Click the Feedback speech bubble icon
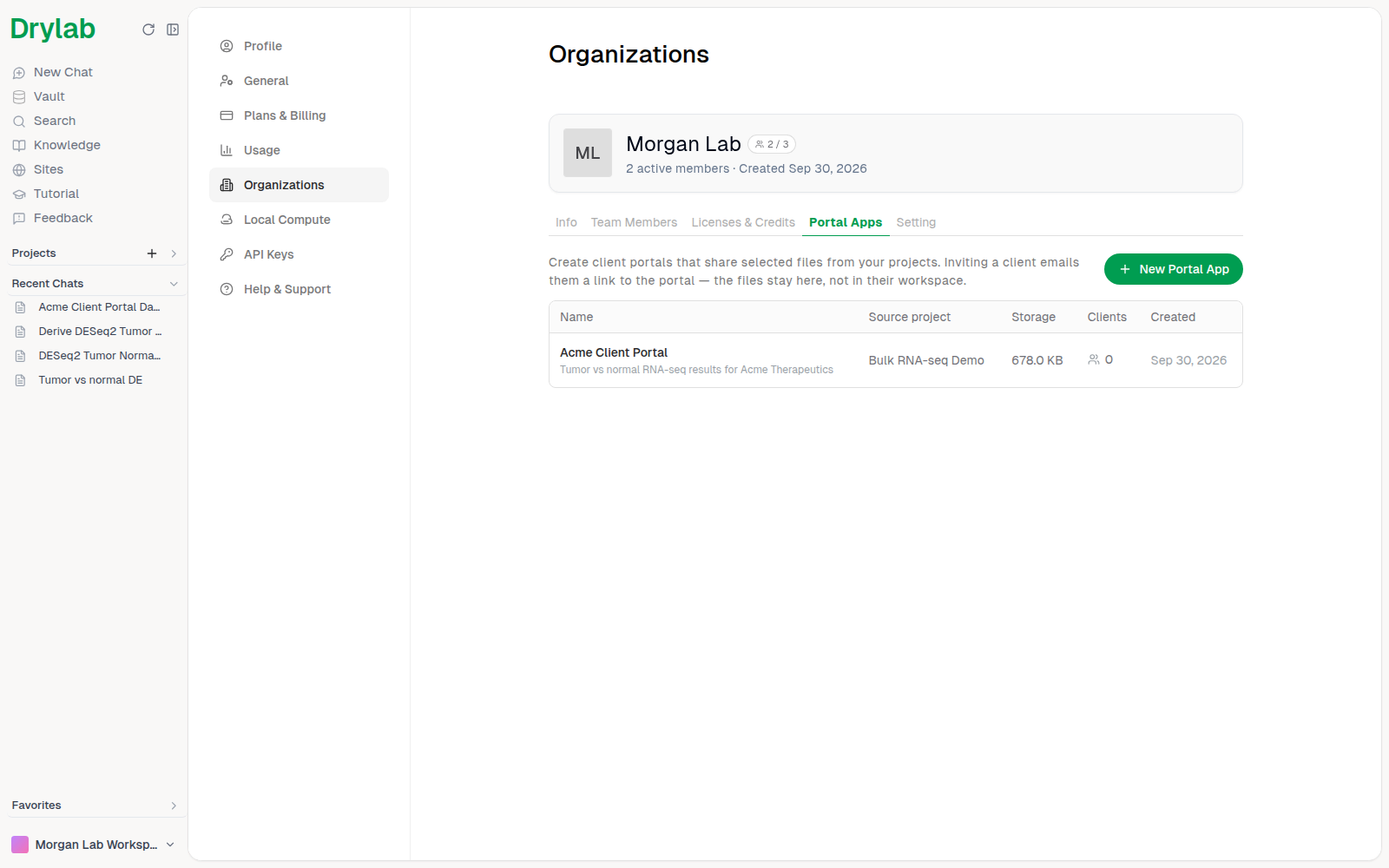Viewport: 1389px width, 868px height. [19, 219]
